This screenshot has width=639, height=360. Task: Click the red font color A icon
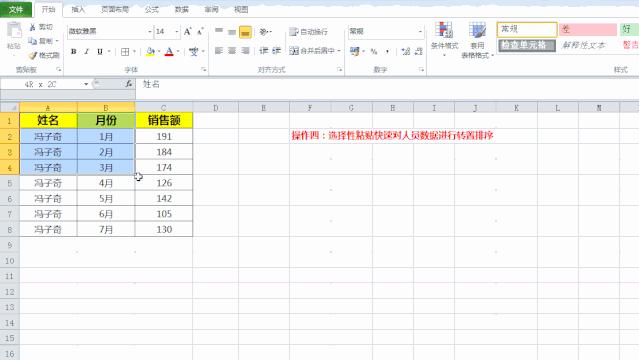point(169,52)
